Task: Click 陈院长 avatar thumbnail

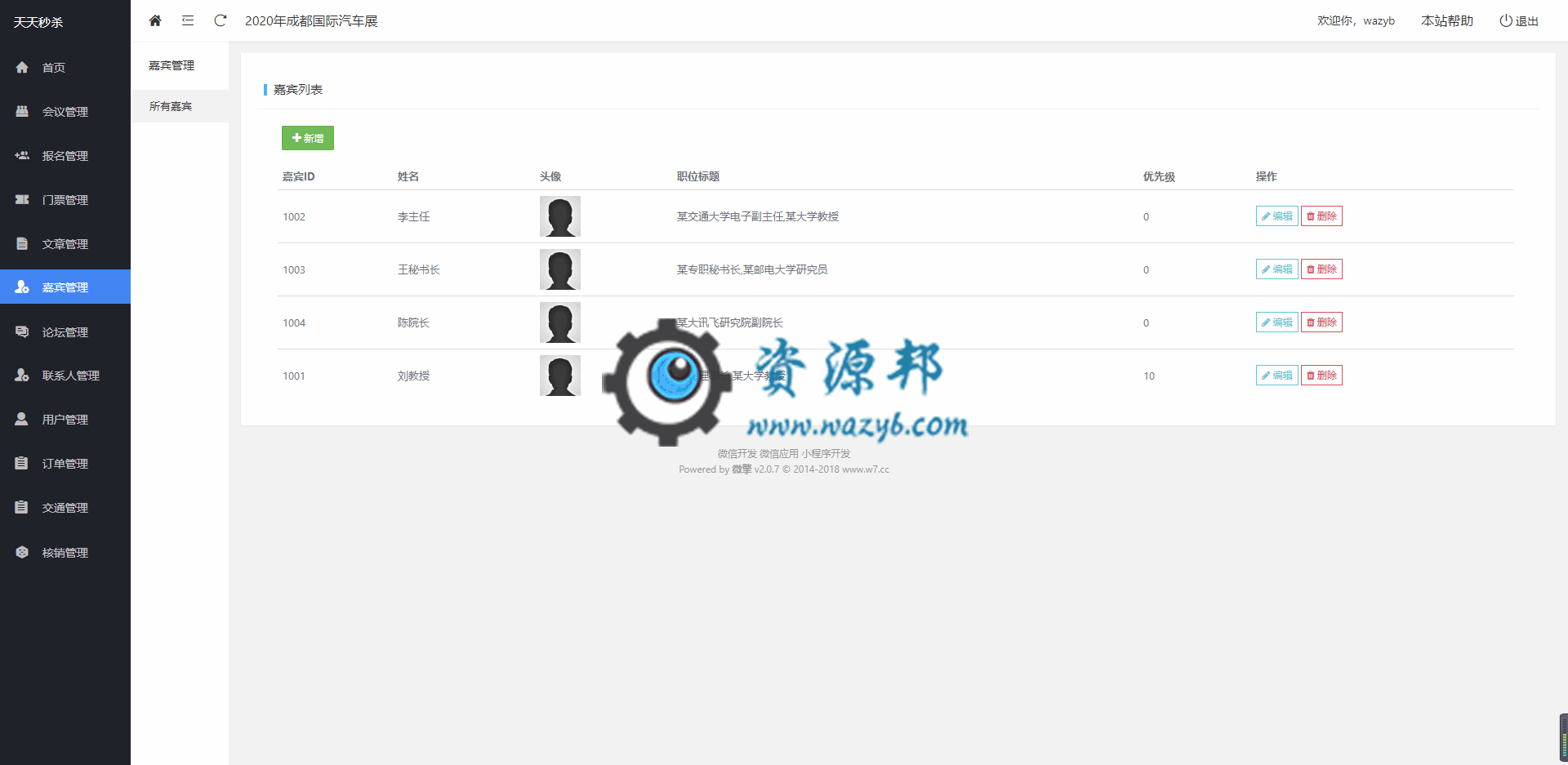Action: coord(560,322)
